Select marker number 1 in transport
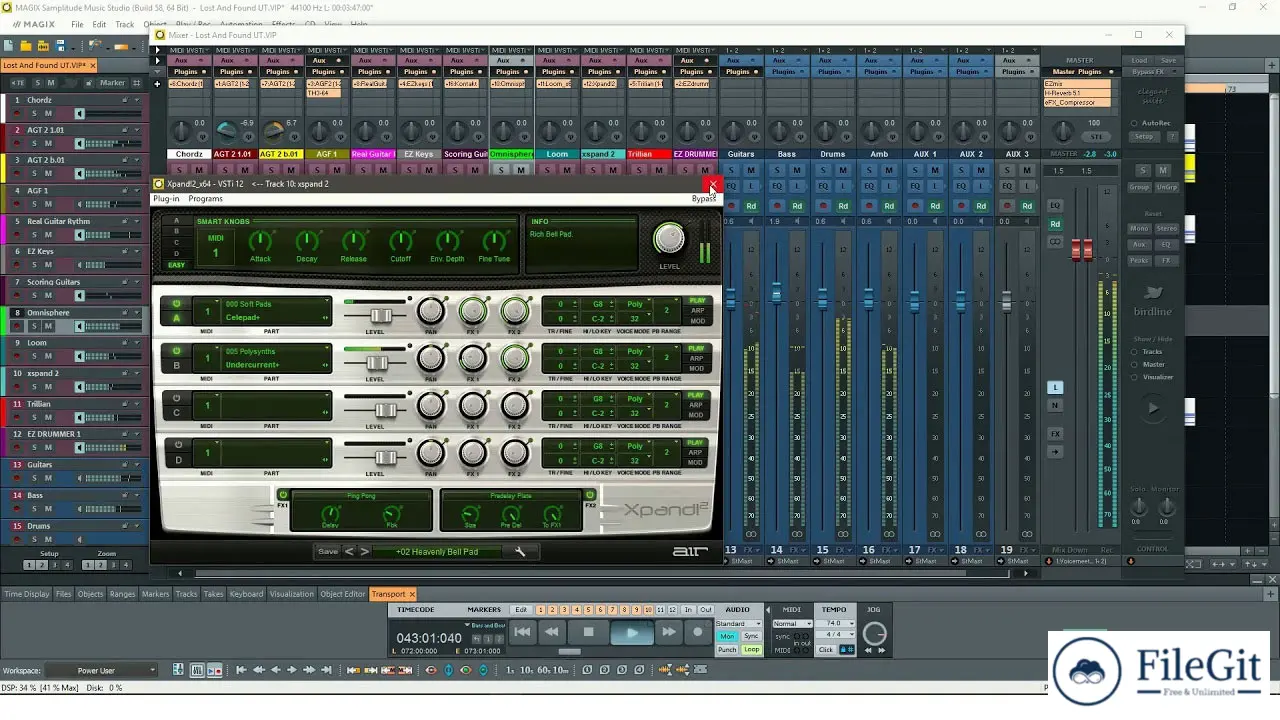Screen dimensions: 1280x720 541,610
